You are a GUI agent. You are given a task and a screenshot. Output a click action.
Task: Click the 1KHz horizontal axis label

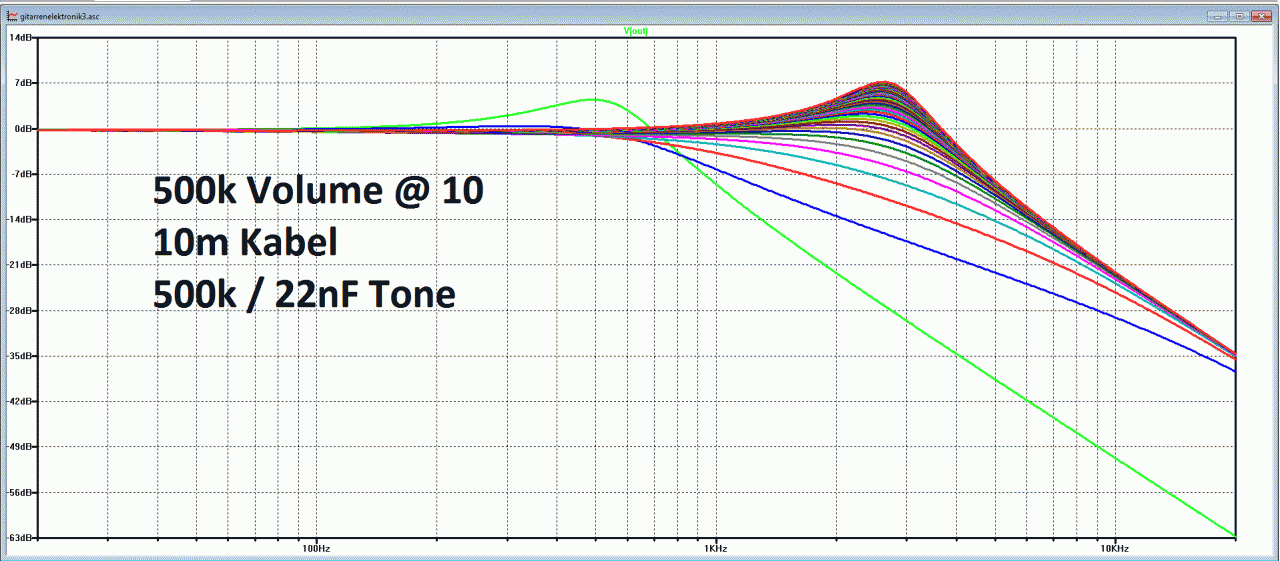click(x=715, y=549)
